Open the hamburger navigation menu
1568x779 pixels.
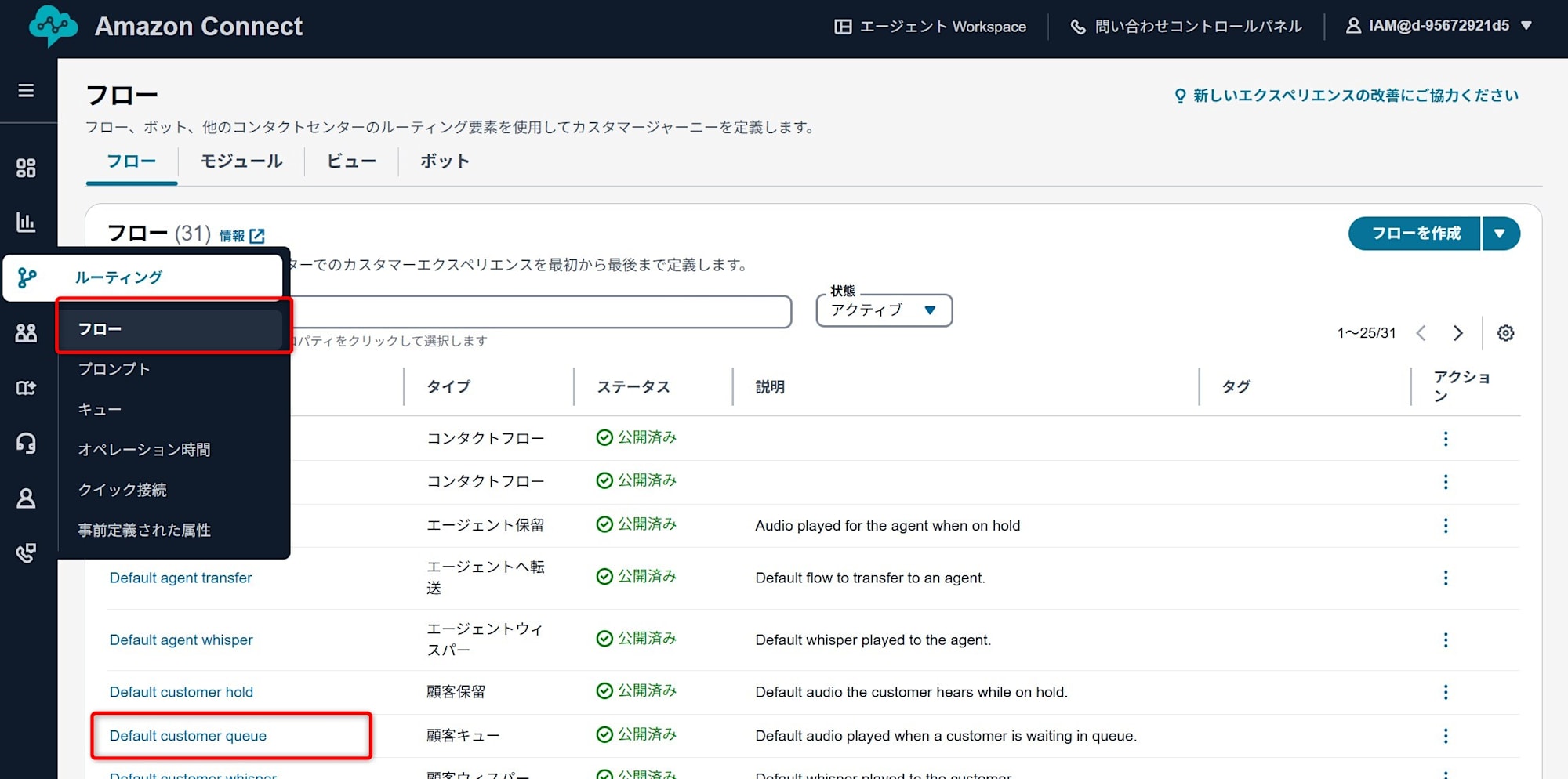point(26,91)
